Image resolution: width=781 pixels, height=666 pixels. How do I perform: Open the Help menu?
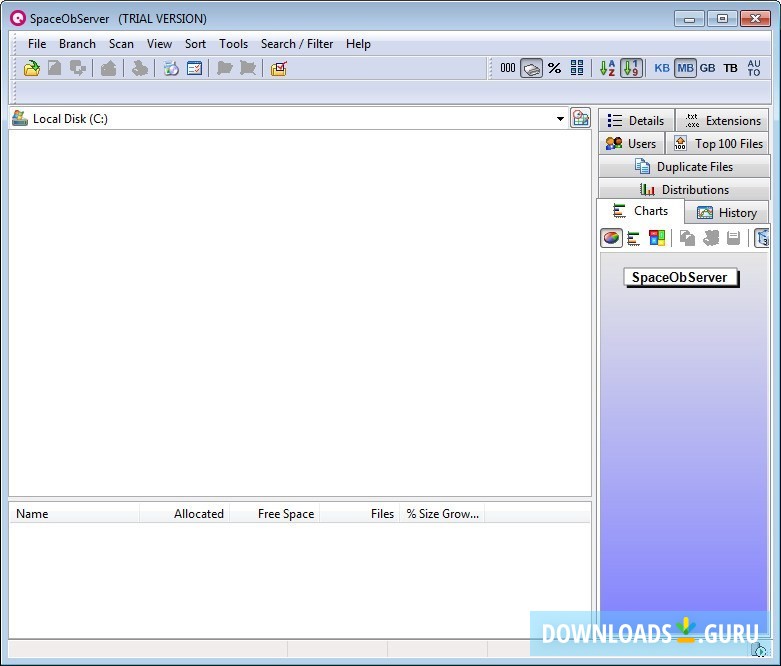coord(358,44)
